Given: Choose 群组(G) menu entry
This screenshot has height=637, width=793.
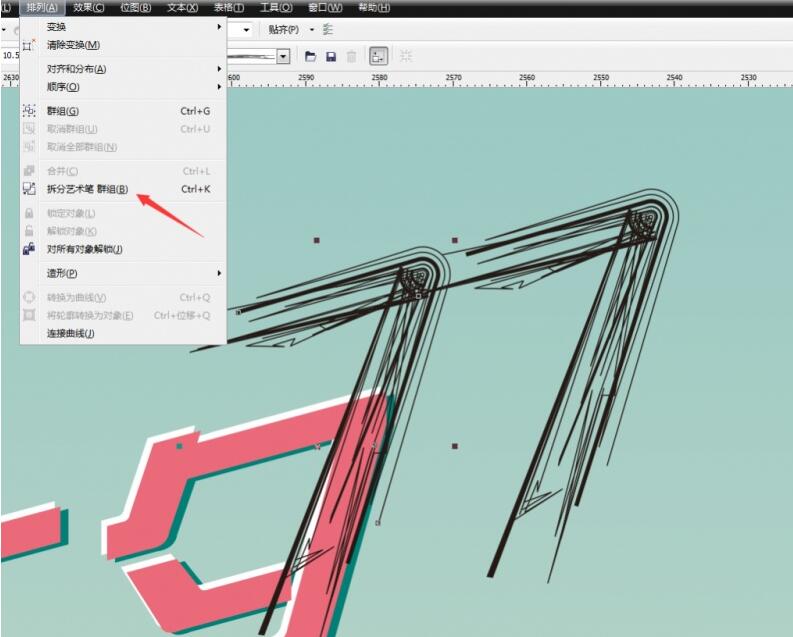Looking at the screenshot, I should 123,111.
